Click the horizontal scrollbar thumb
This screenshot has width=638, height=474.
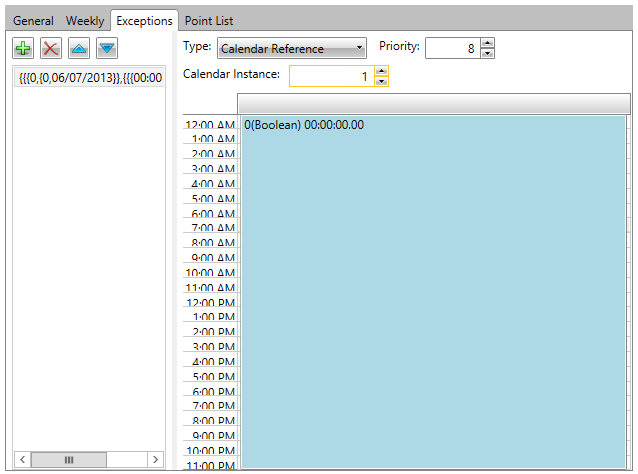(69, 459)
